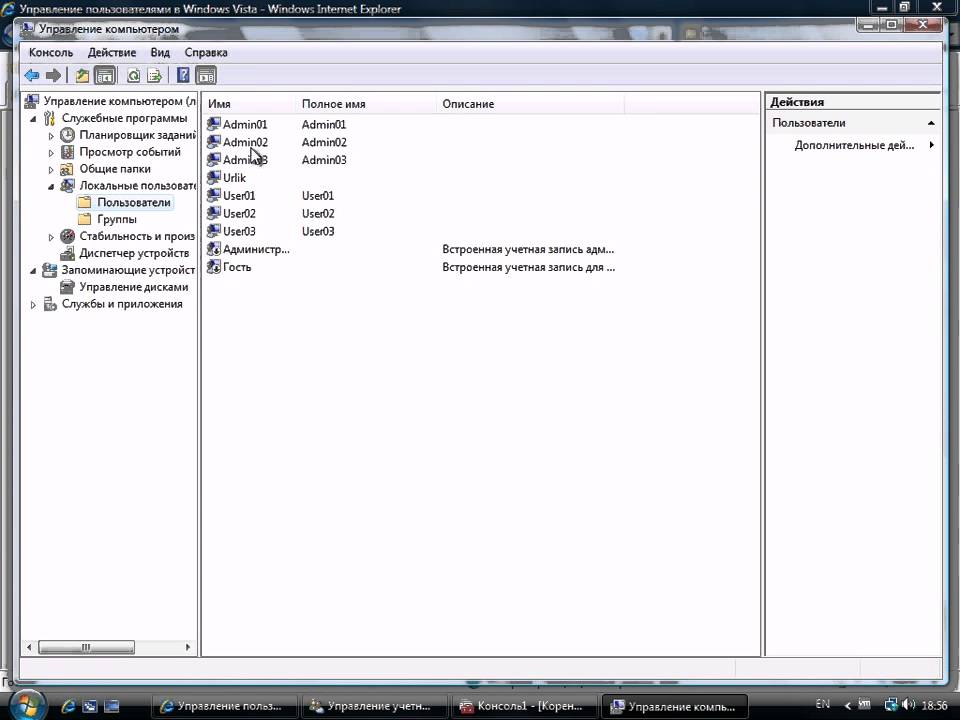Image resolution: width=960 pixels, height=720 pixels.
Task: Sort by the Полное имя column header
Action: click(x=366, y=104)
